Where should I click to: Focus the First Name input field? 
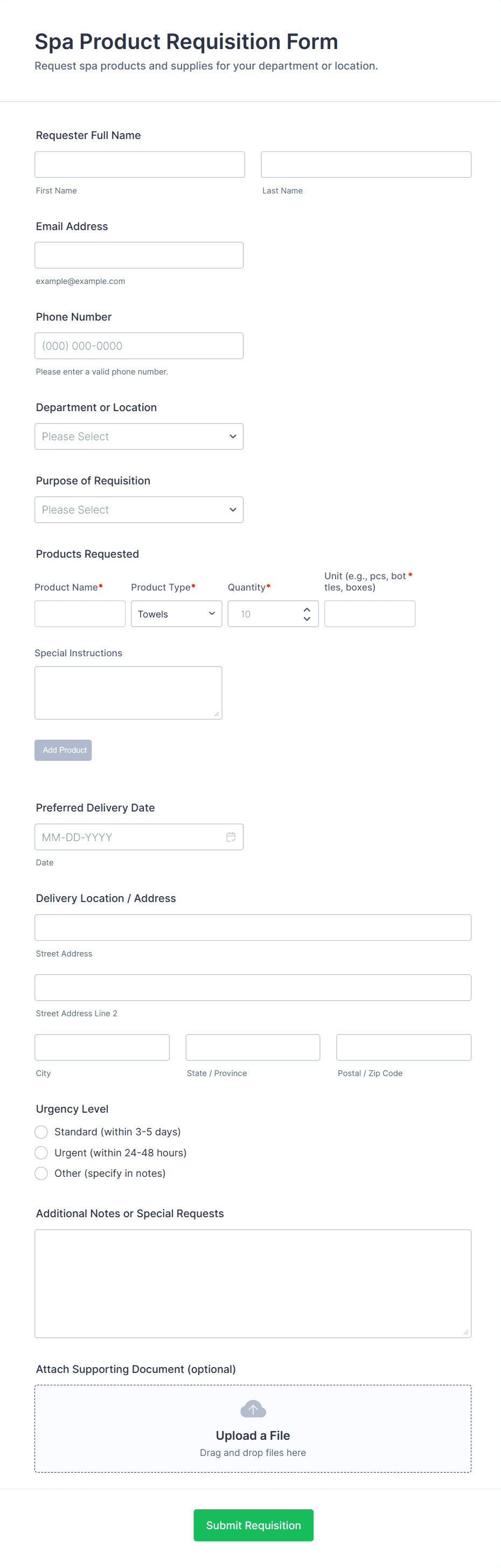tap(140, 164)
